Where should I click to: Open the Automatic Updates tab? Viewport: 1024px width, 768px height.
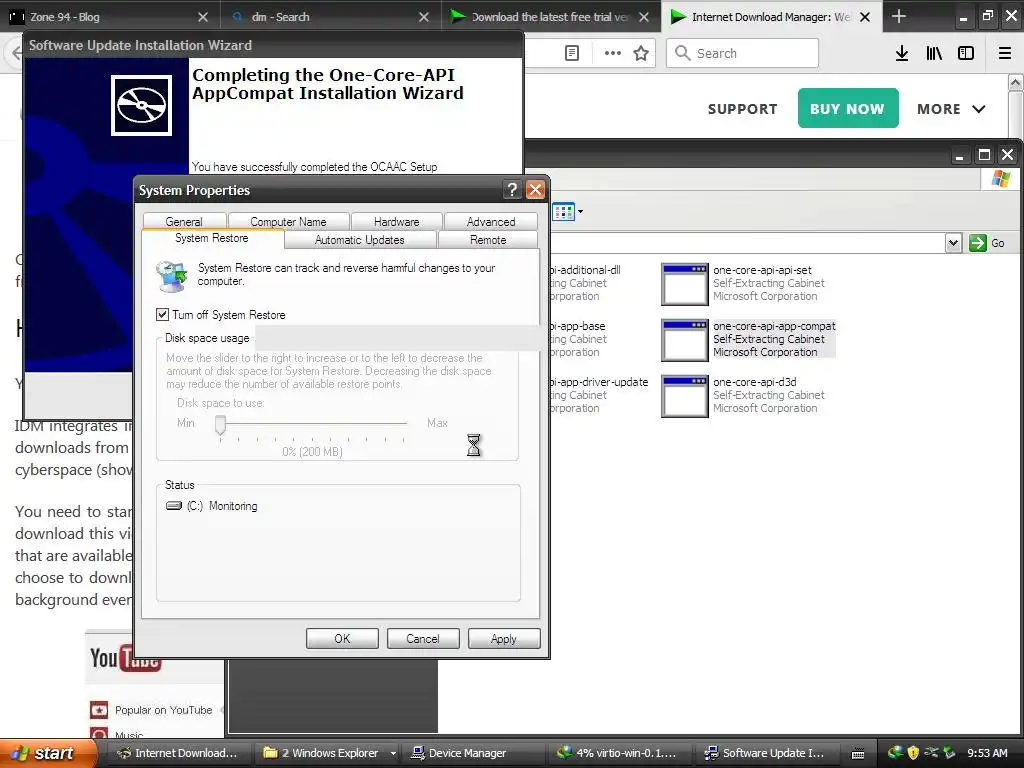coord(360,240)
